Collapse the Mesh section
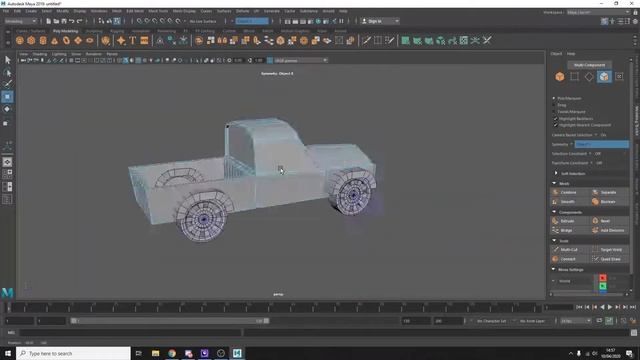This screenshot has width=640, height=360. coord(554,183)
